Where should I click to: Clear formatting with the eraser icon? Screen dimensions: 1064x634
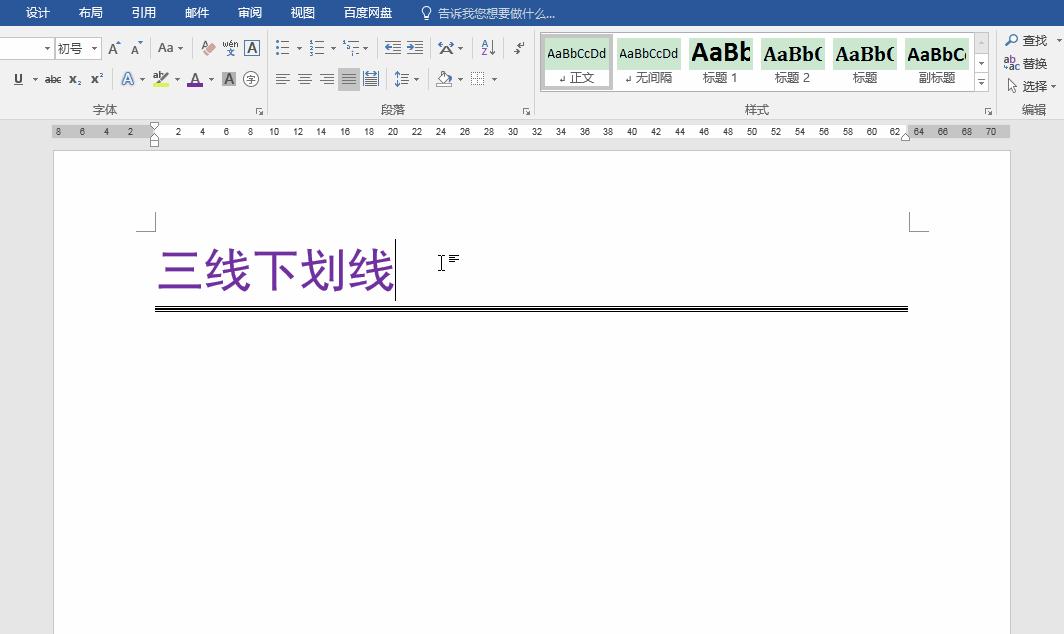click(207, 47)
